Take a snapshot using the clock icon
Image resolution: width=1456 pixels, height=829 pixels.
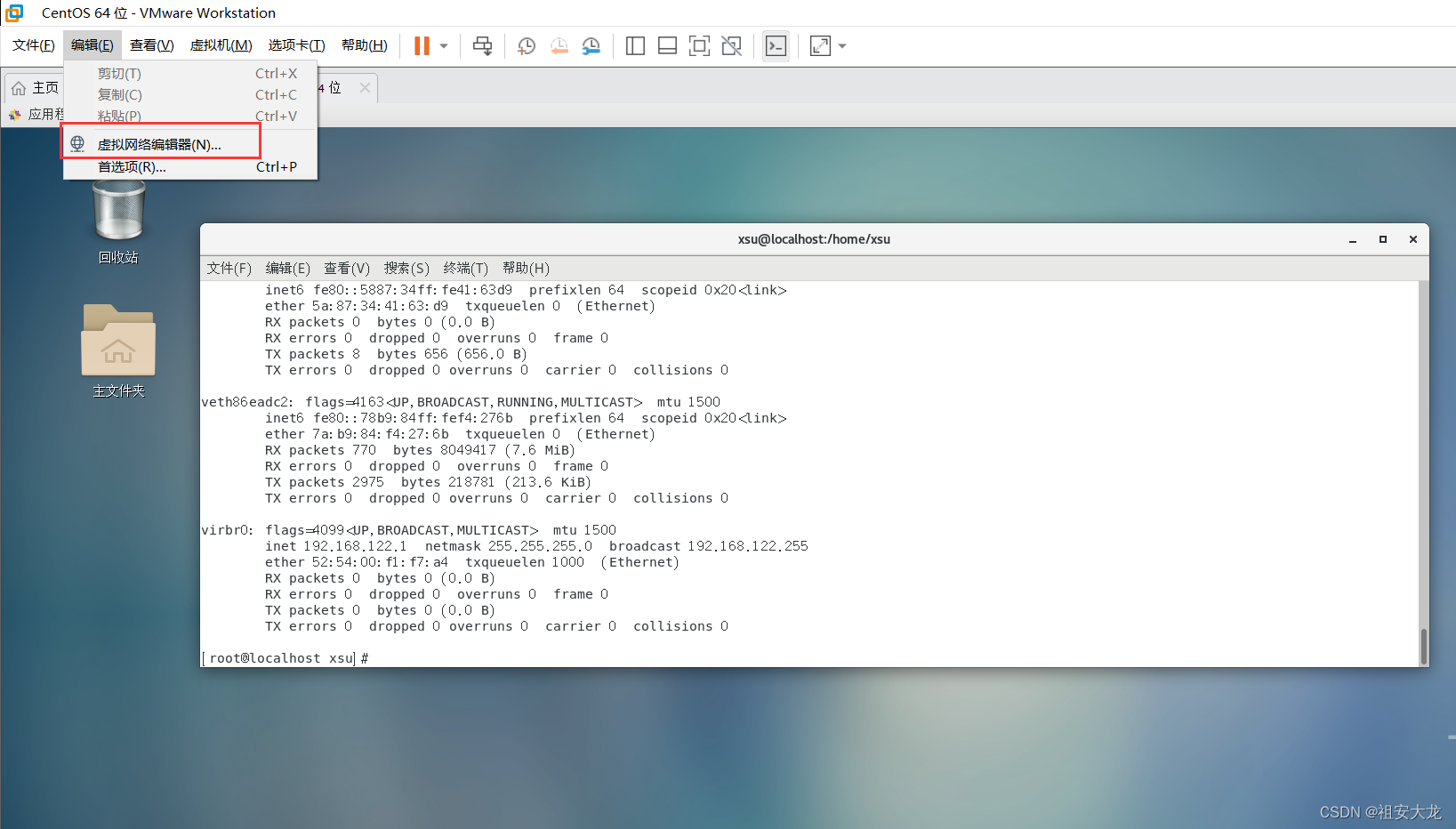[x=527, y=45]
